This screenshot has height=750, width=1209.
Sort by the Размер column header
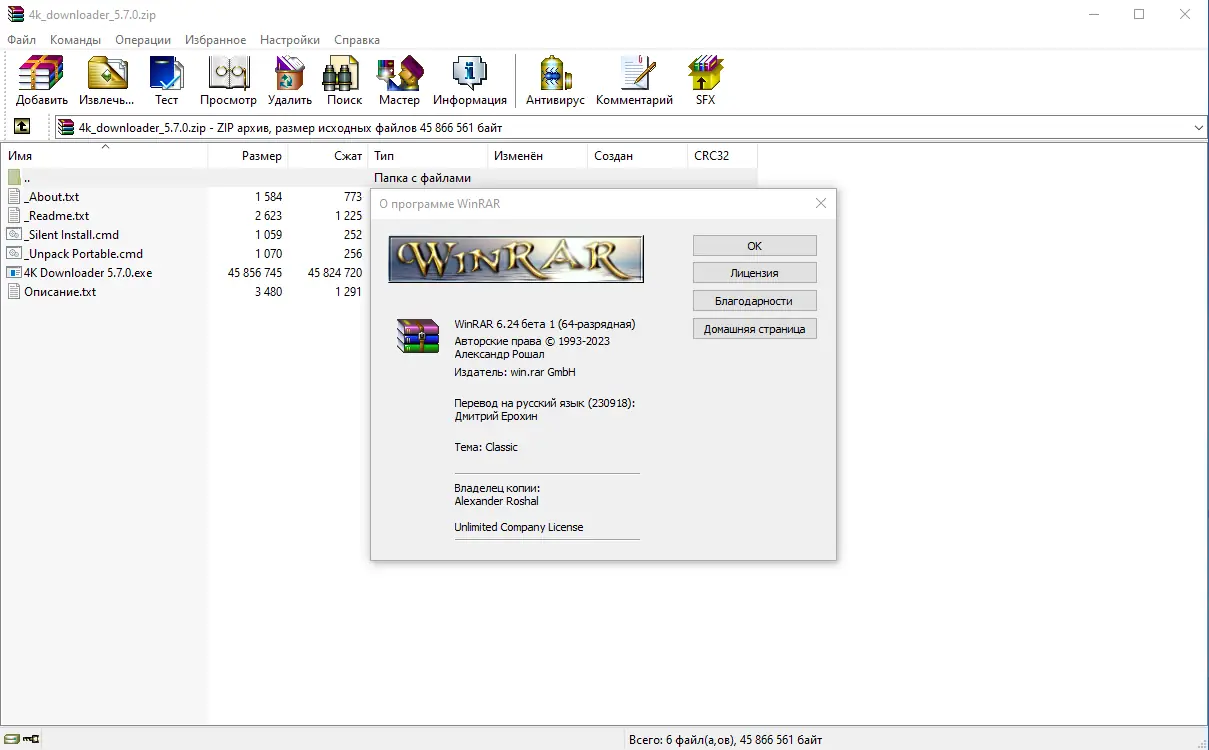(x=248, y=156)
